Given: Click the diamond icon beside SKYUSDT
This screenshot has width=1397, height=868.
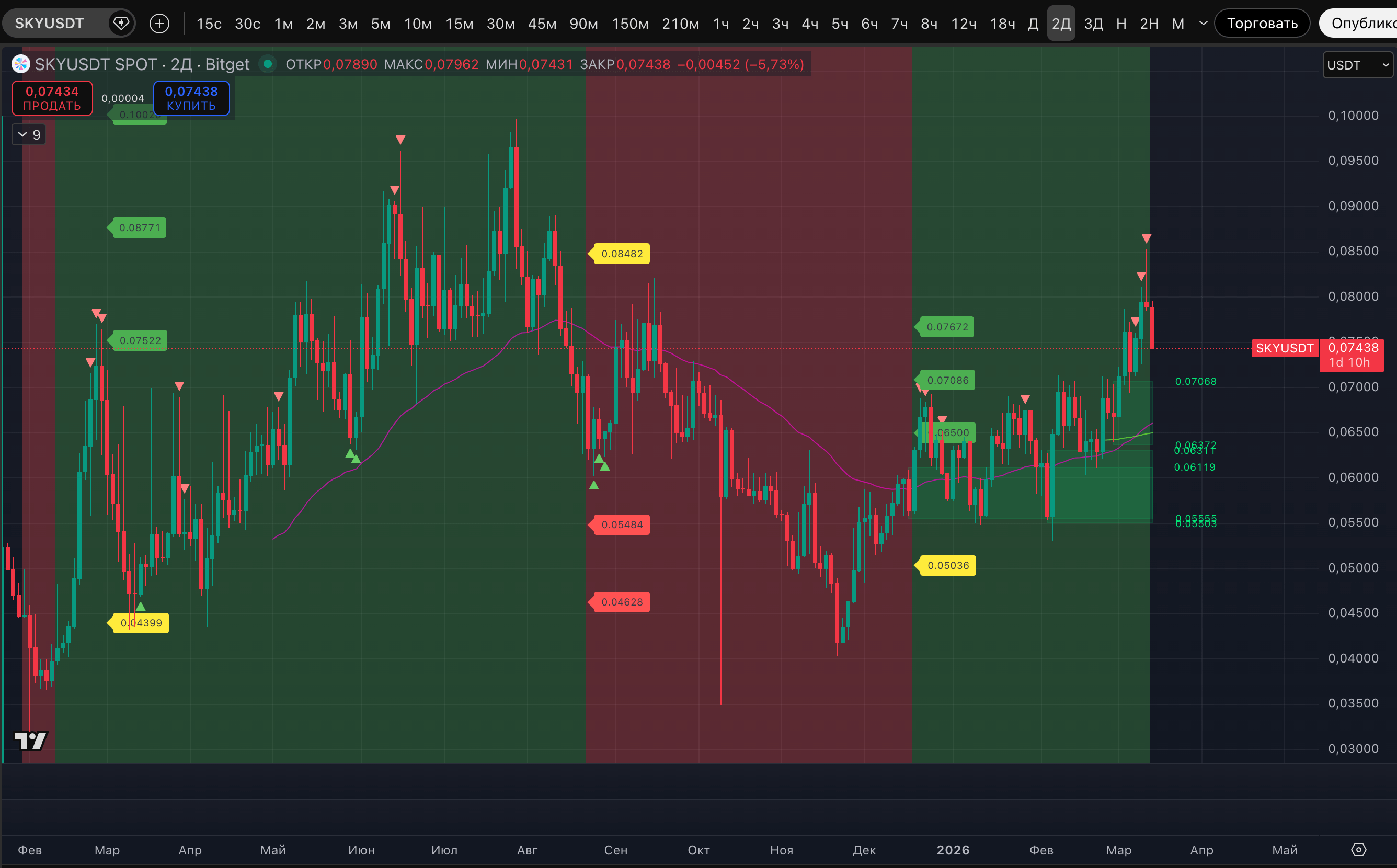Looking at the screenshot, I should 121,24.
